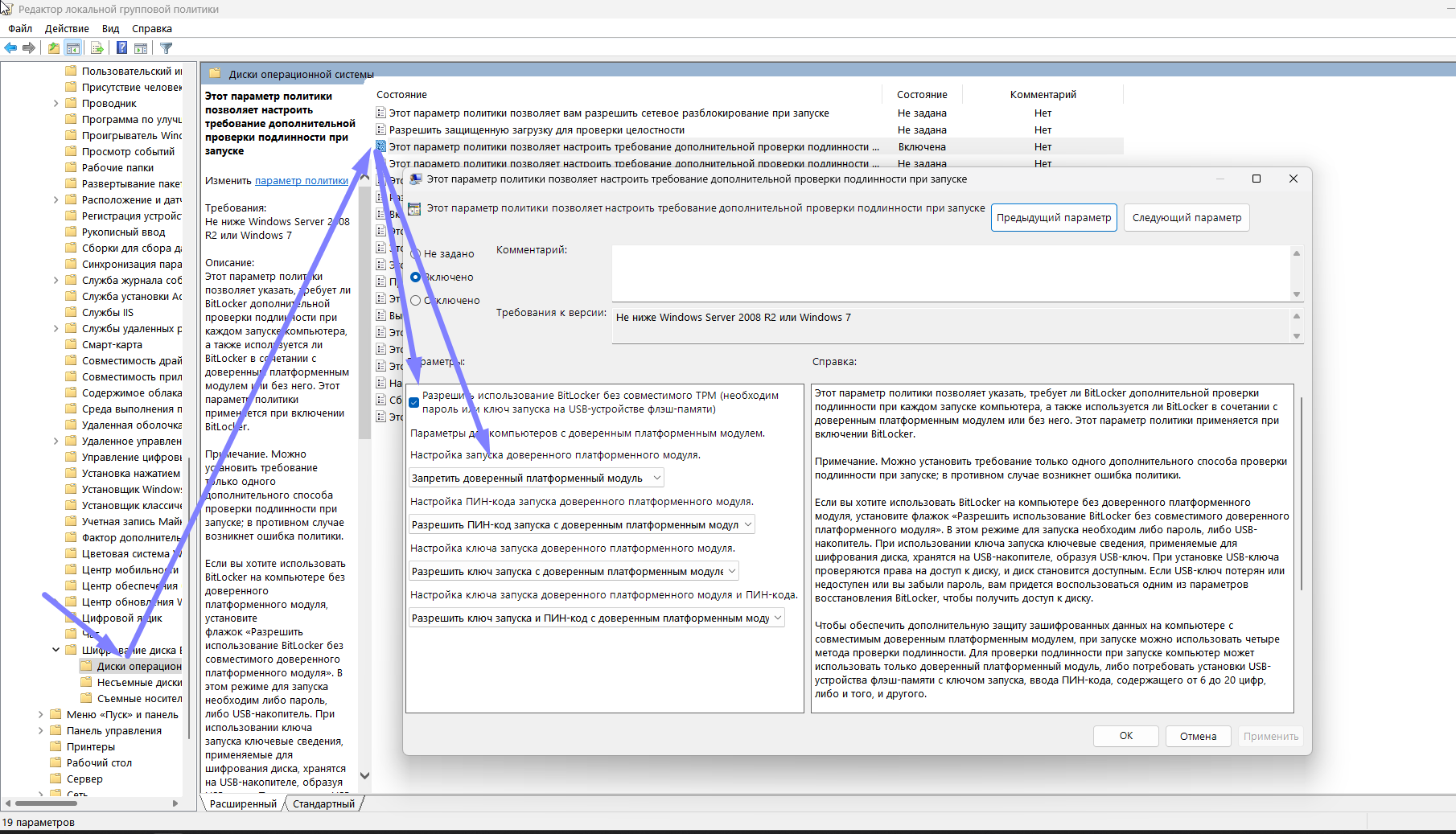Click inside the Комментарий text field

[x=951, y=273]
